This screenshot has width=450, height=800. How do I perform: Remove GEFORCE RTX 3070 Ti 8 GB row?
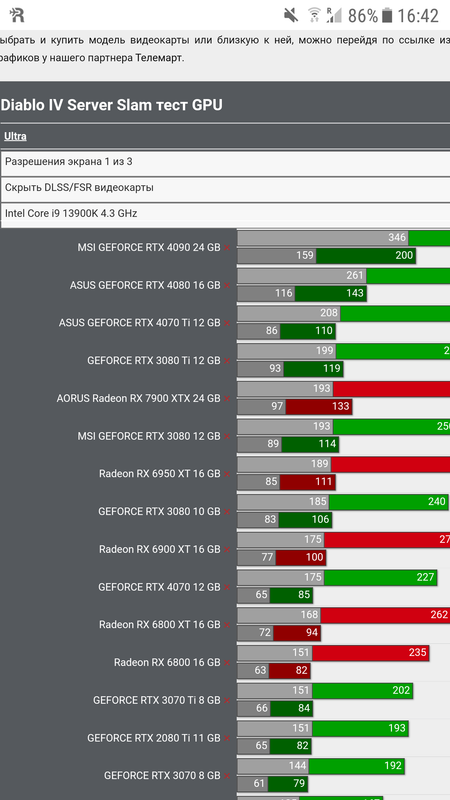click(227, 701)
